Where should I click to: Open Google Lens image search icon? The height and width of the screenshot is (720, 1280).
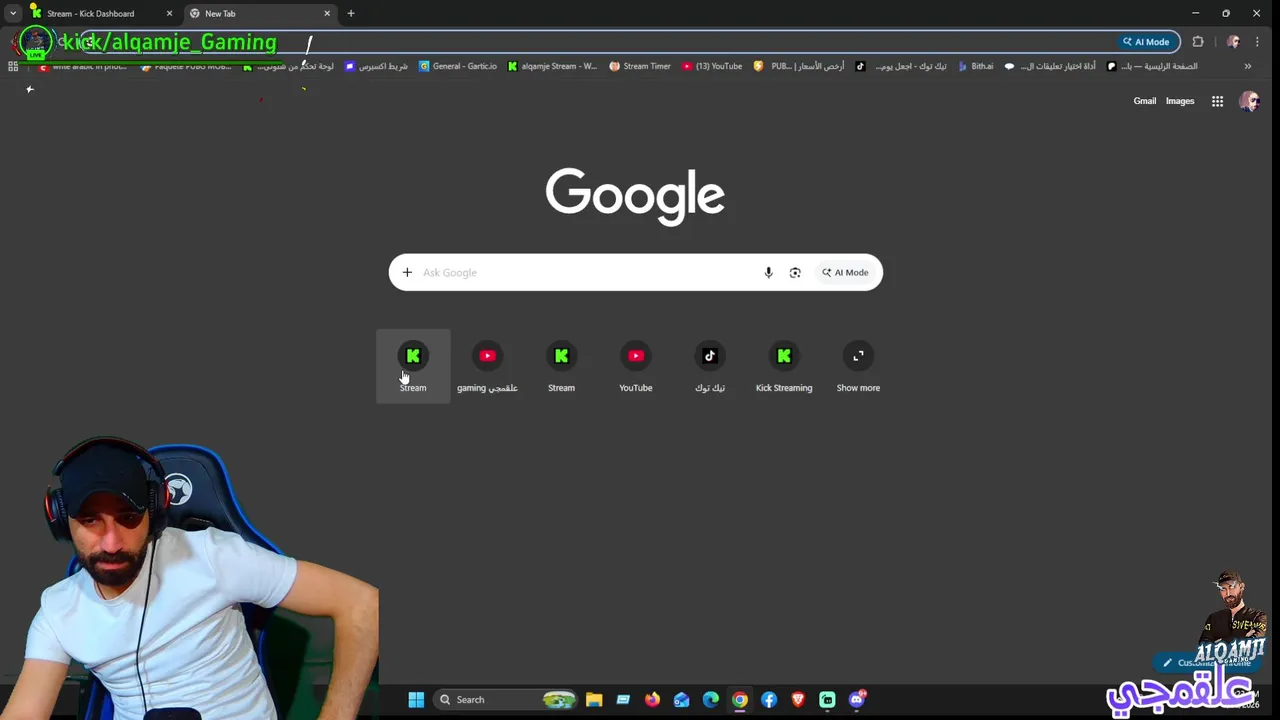click(x=795, y=272)
